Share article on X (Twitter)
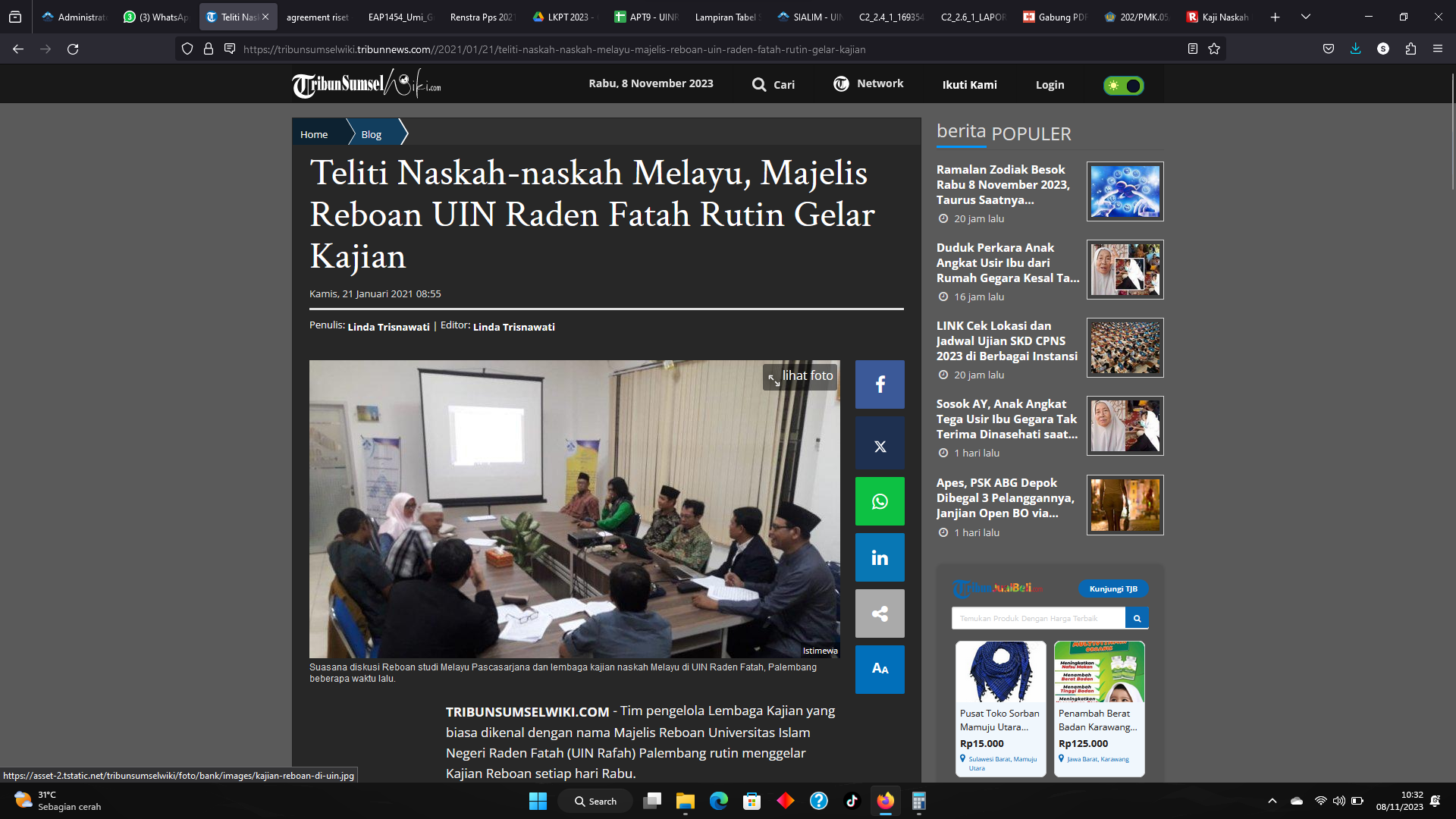Viewport: 1456px width, 819px height. coord(880,446)
